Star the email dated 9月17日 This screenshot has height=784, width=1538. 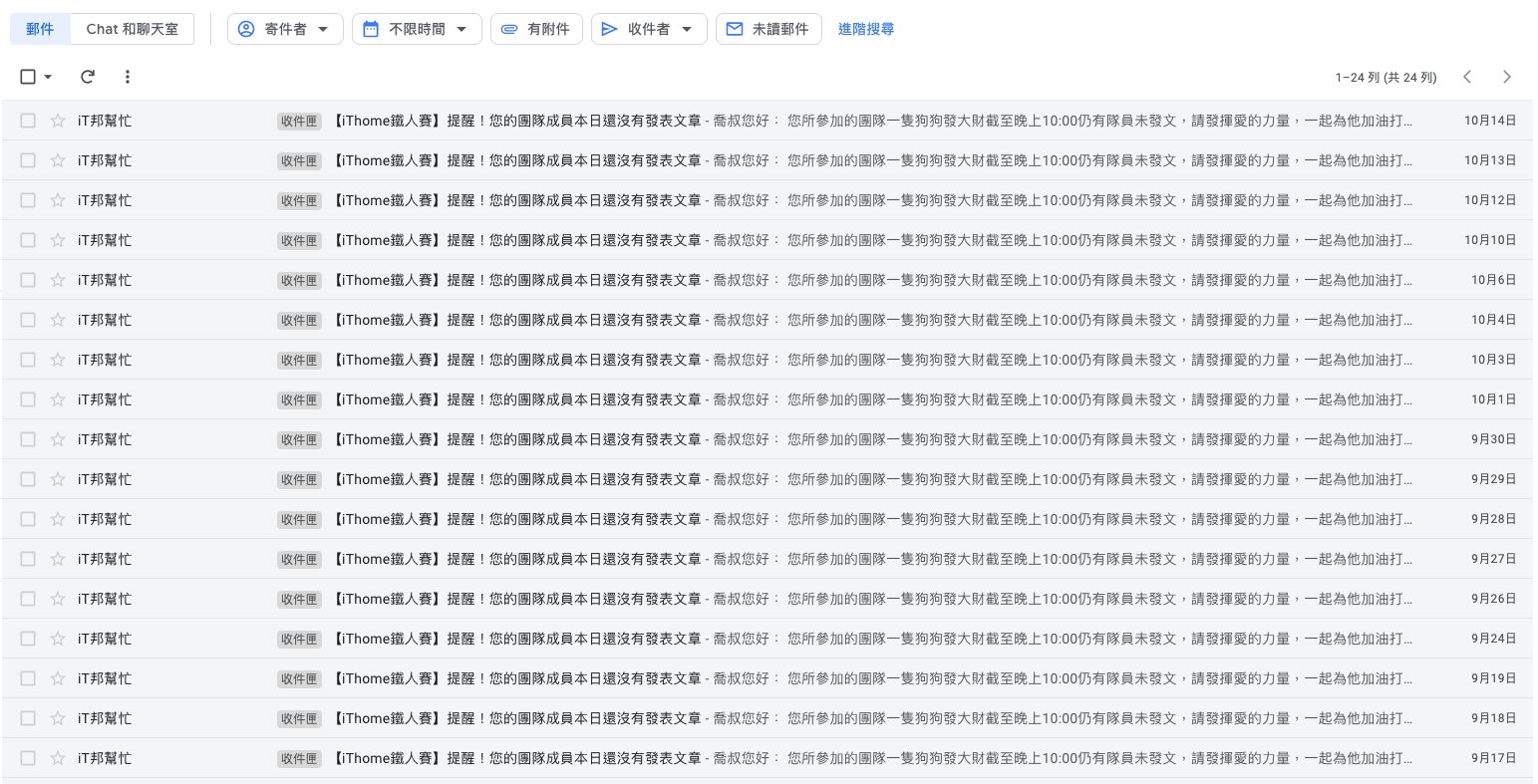click(x=58, y=758)
